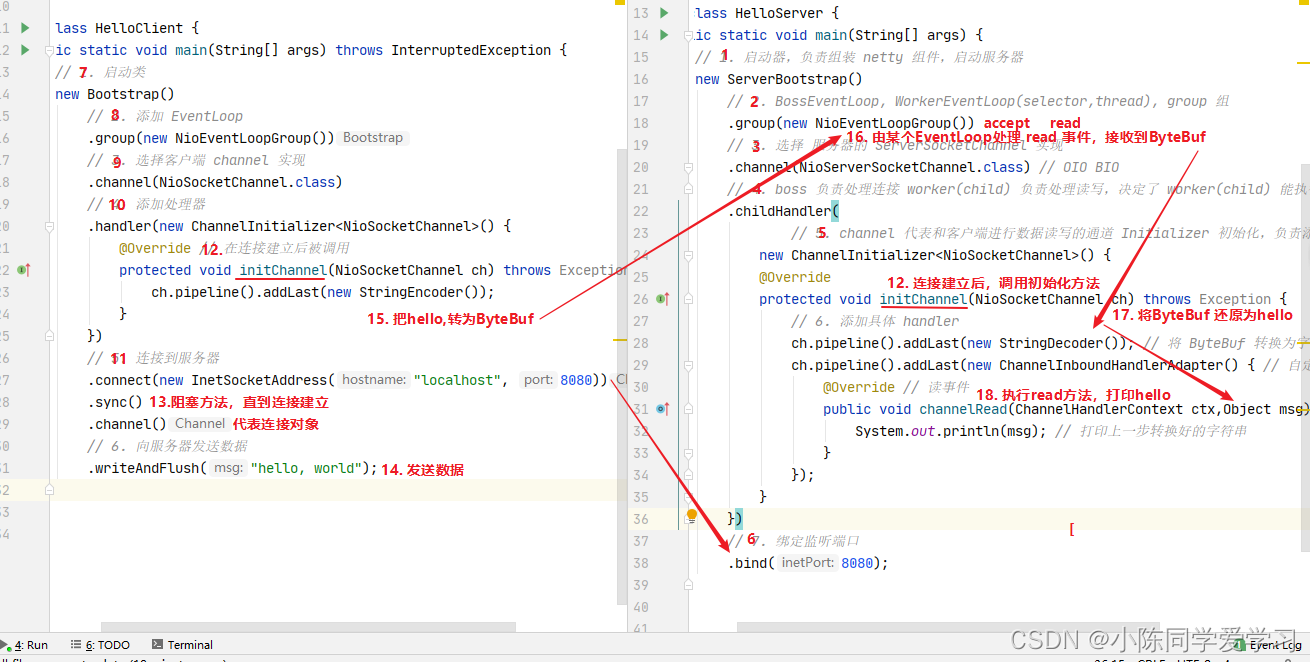Viewport: 1310px width, 662px height.
Task: Click the Bootstrap inlay type hint
Action: coord(373,138)
